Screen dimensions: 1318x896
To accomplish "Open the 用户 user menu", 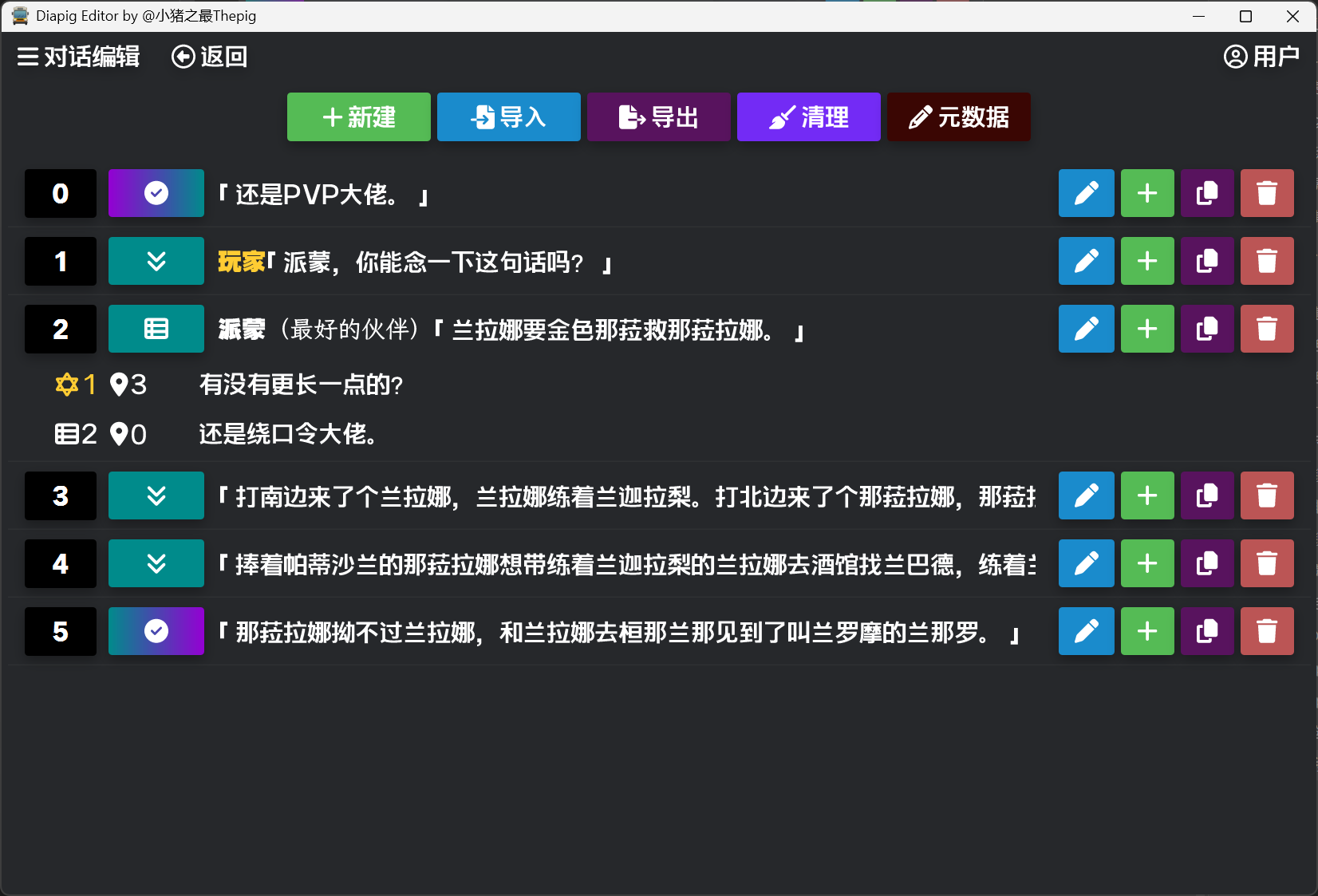I will coord(1261,57).
